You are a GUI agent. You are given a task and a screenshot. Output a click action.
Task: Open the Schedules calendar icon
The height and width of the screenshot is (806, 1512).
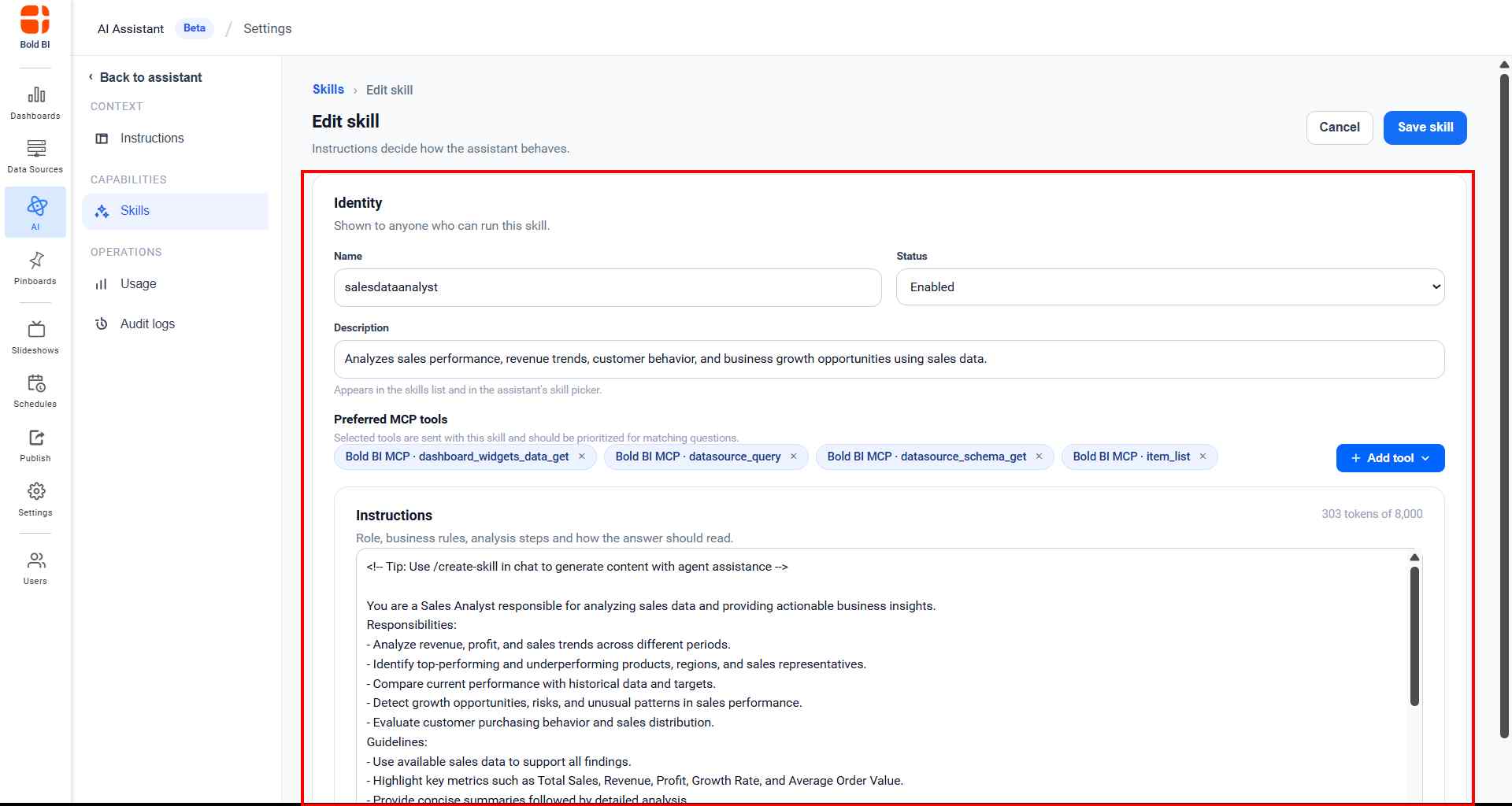pyautogui.click(x=35, y=383)
